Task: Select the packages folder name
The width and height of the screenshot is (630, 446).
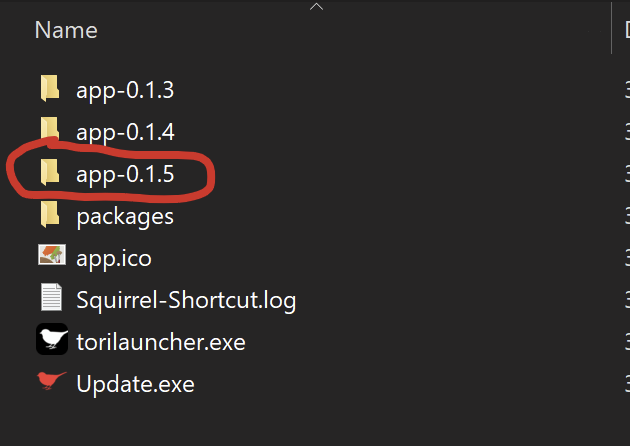Action: 125,217
